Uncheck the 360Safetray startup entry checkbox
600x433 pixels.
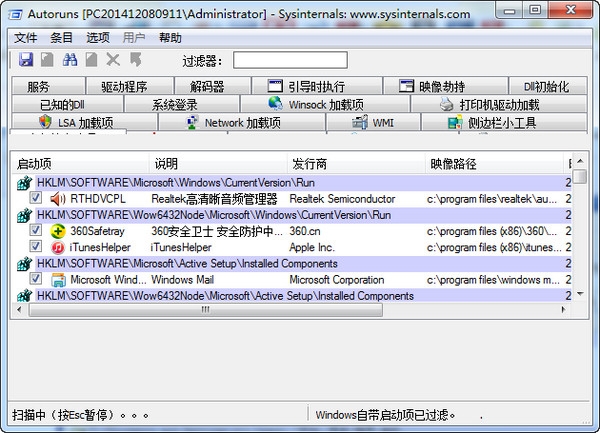click(x=36, y=230)
